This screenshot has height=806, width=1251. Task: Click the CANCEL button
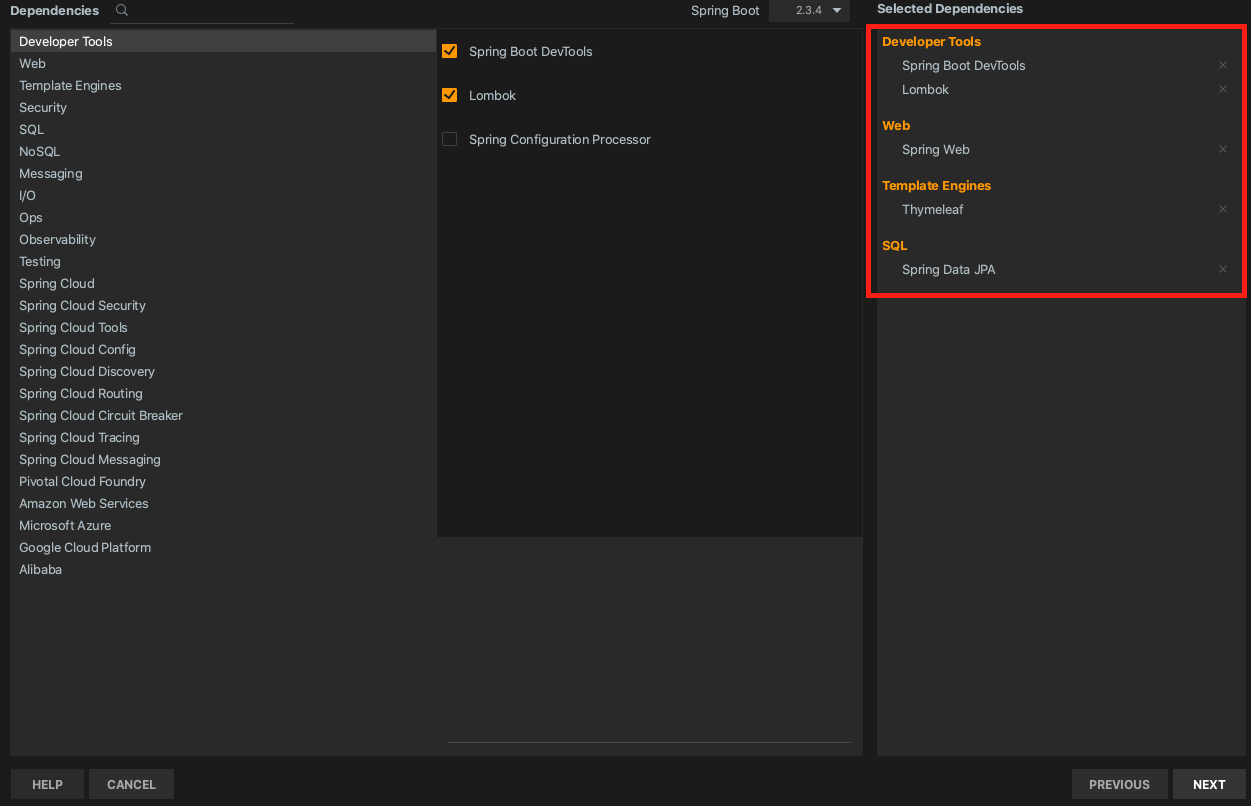(131, 784)
